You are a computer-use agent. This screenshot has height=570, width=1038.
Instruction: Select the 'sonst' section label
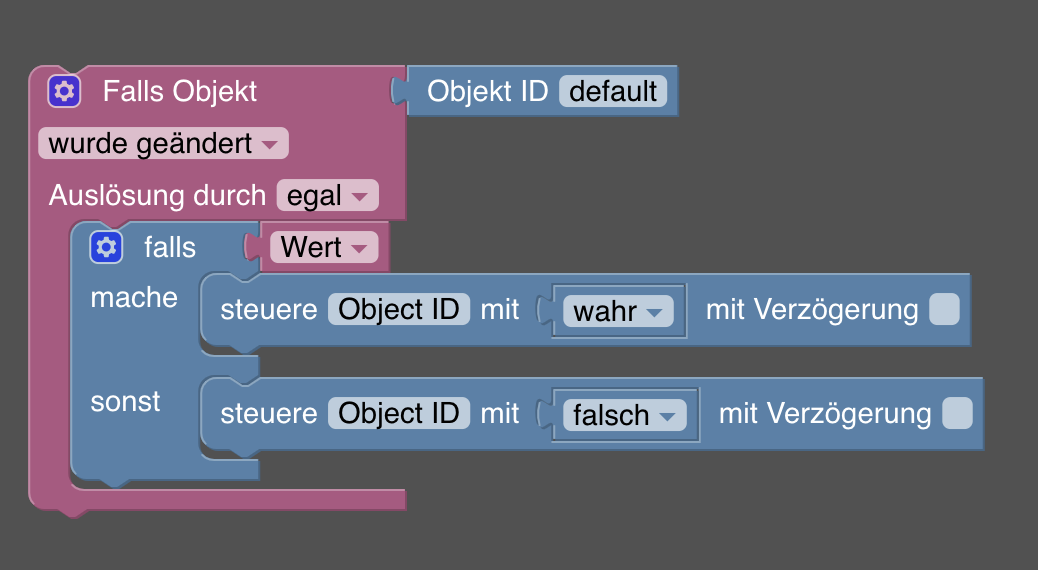(125, 401)
